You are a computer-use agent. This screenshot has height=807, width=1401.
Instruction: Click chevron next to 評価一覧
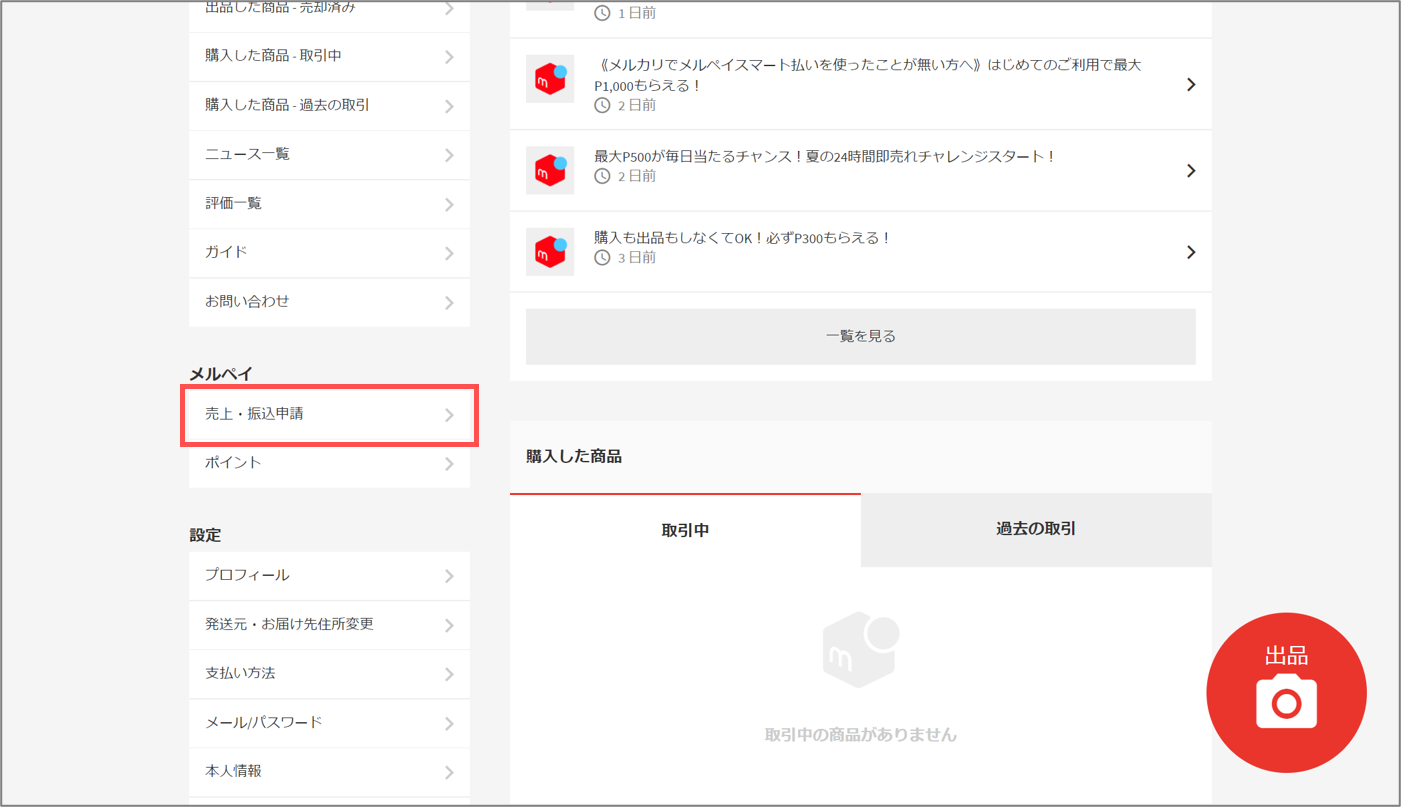[x=449, y=204]
